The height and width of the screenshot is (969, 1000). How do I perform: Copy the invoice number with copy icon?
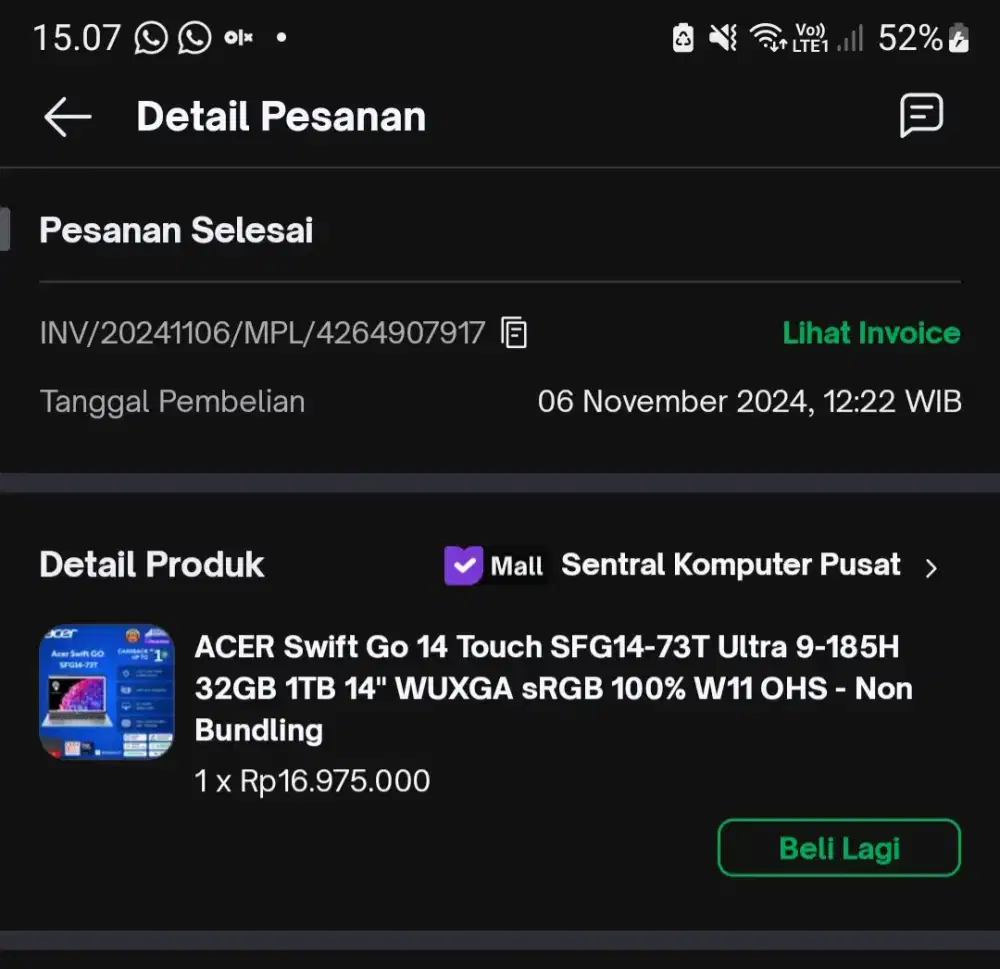coord(514,332)
